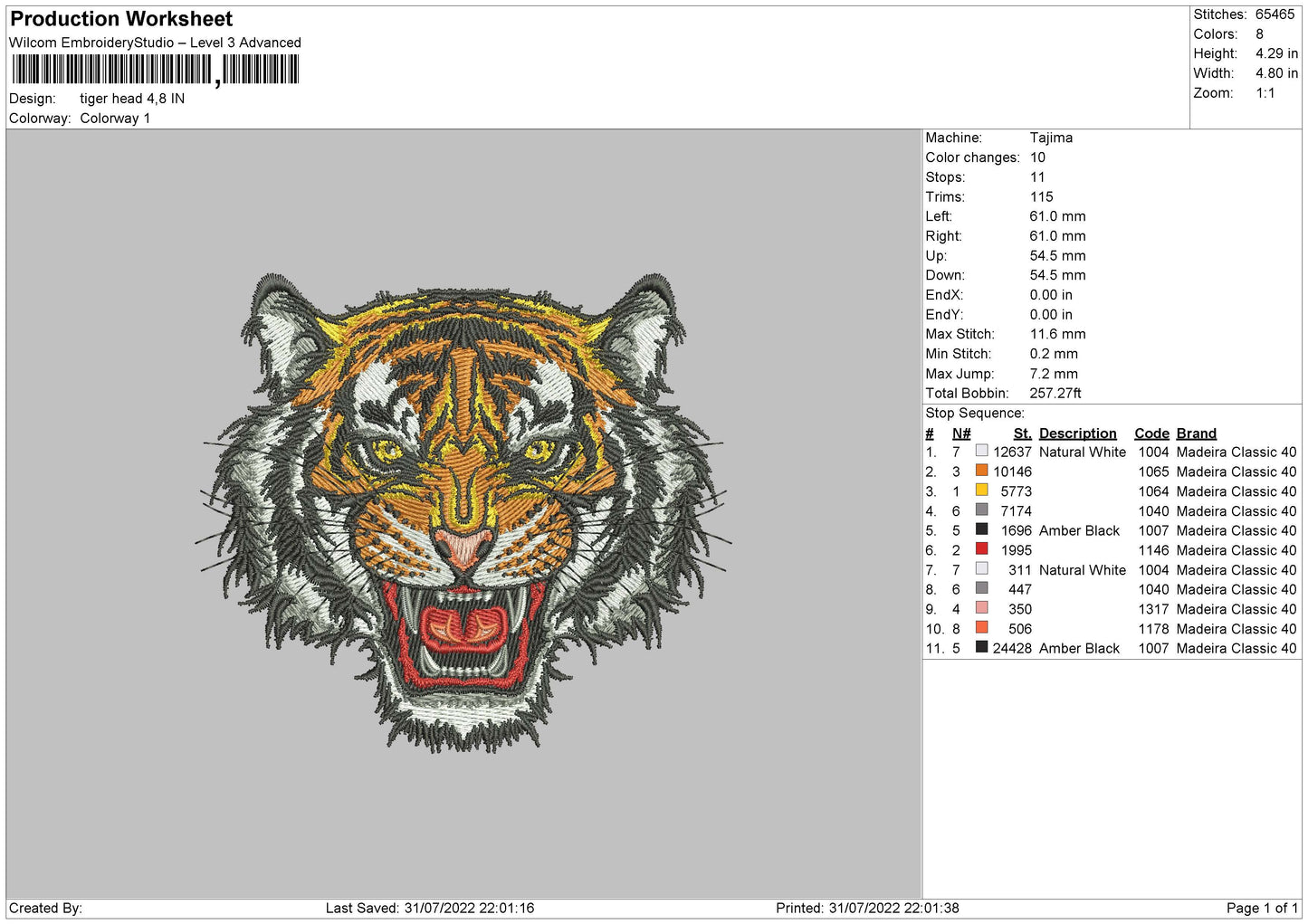
Task: Click thread code 1065 in stop 2
Action: (1153, 472)
